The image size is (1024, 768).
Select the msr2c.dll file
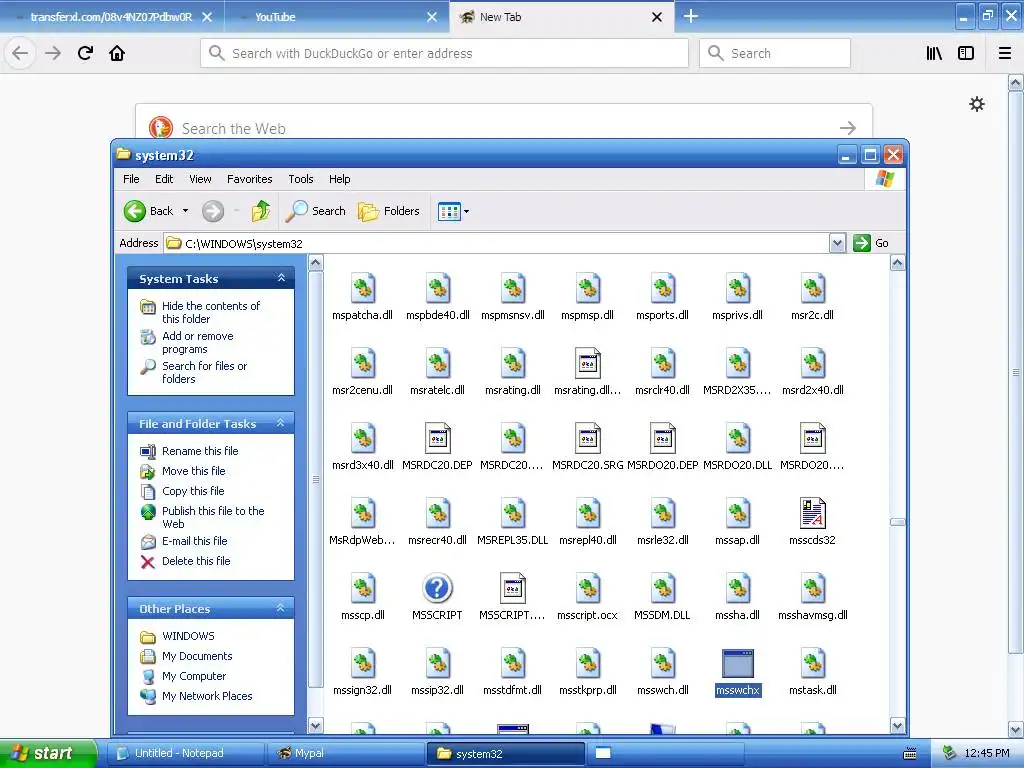pos(812,297)
